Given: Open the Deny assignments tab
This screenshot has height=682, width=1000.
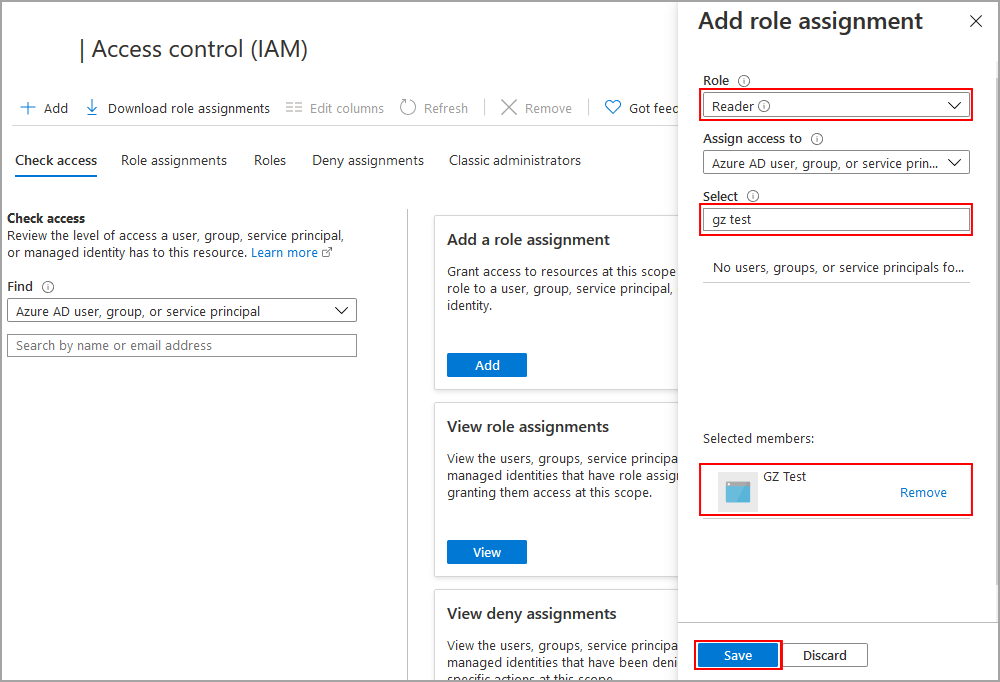Looking at the screenshot, I should [x=368, y=160].
